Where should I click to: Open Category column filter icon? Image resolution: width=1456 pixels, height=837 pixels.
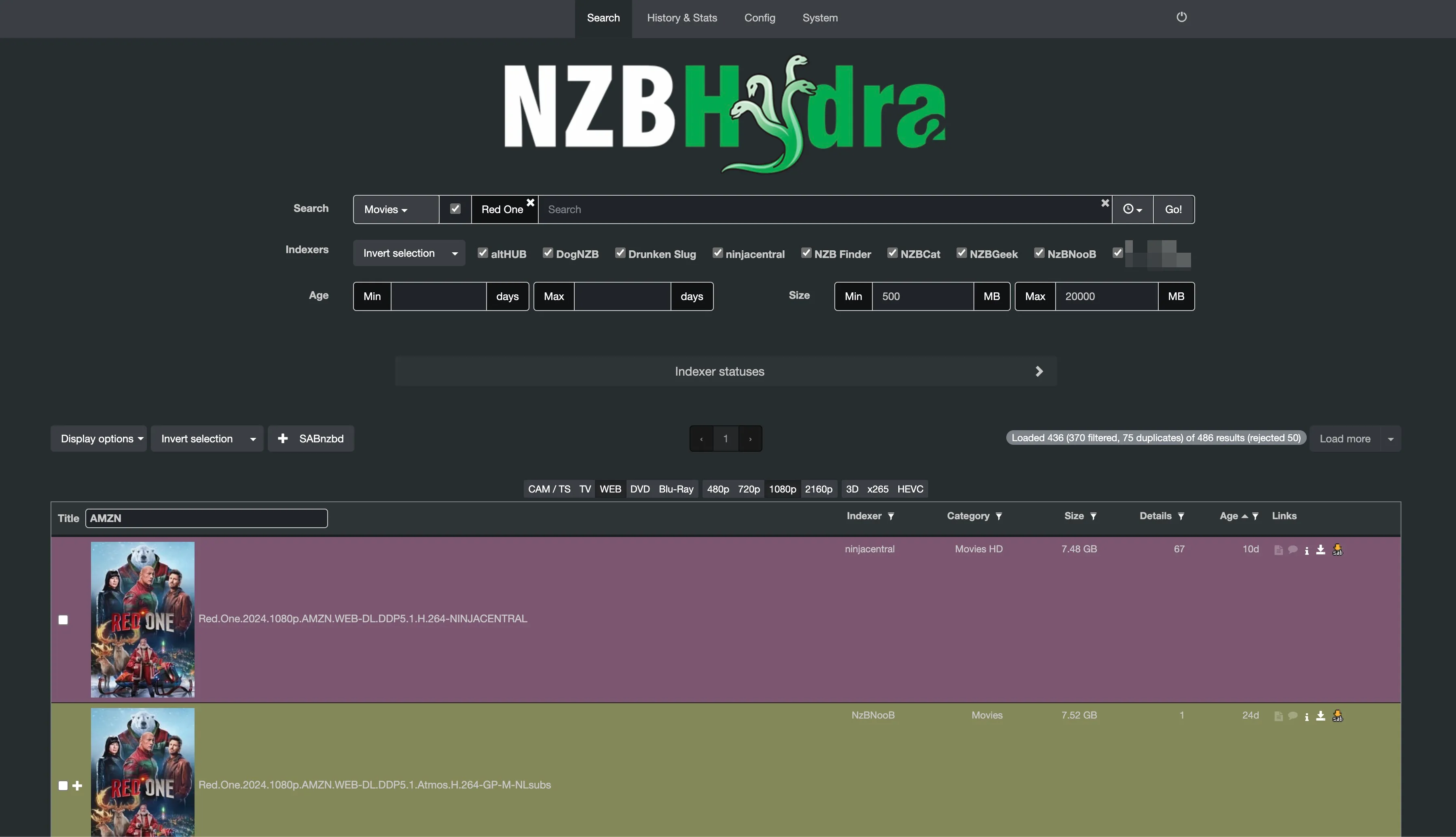click(999, 516)
